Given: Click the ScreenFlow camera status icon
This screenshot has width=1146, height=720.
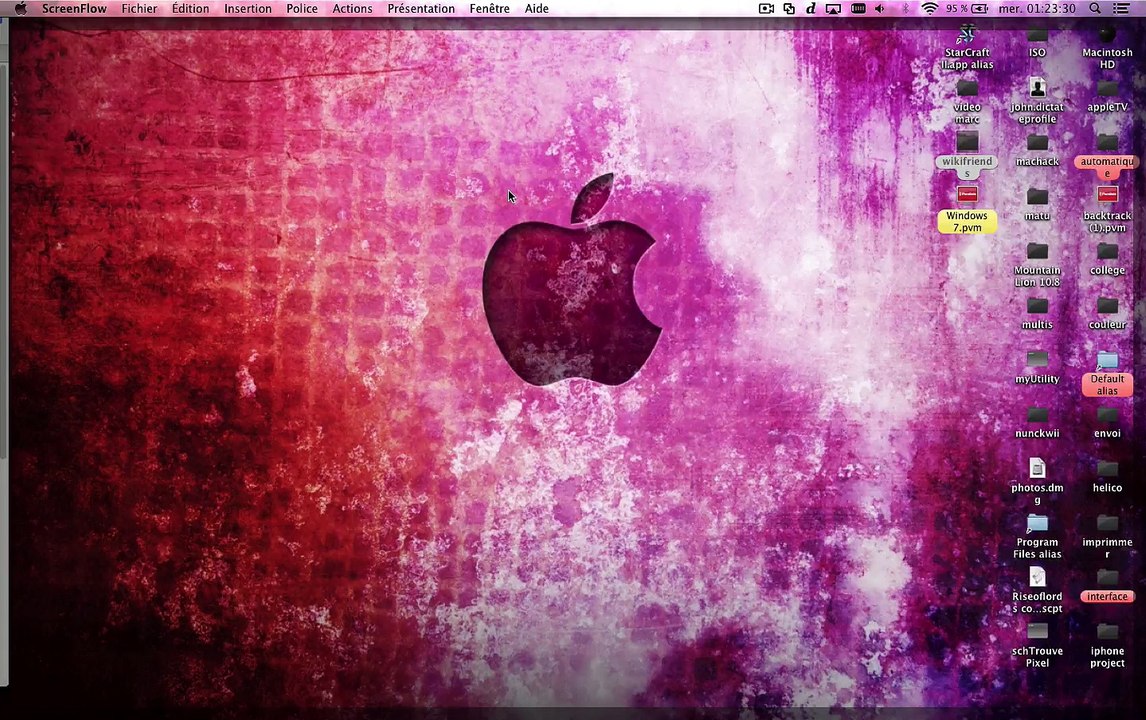Looking at the screenshot, I should point(766,9).
